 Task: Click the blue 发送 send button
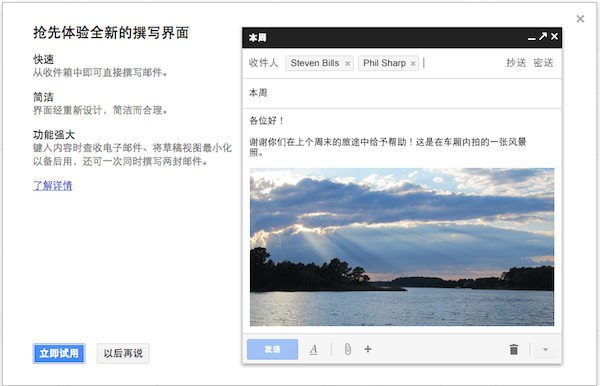coord(272,349)
